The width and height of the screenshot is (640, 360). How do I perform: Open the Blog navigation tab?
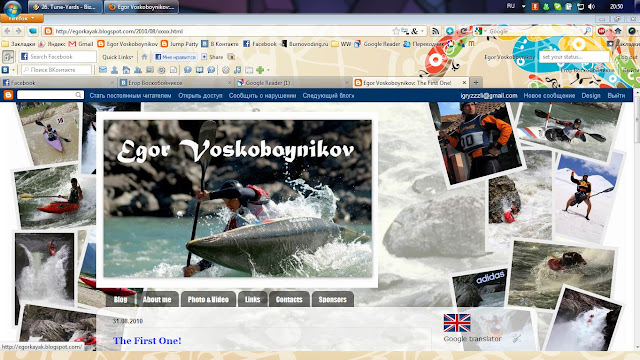(x=121, y=299)
